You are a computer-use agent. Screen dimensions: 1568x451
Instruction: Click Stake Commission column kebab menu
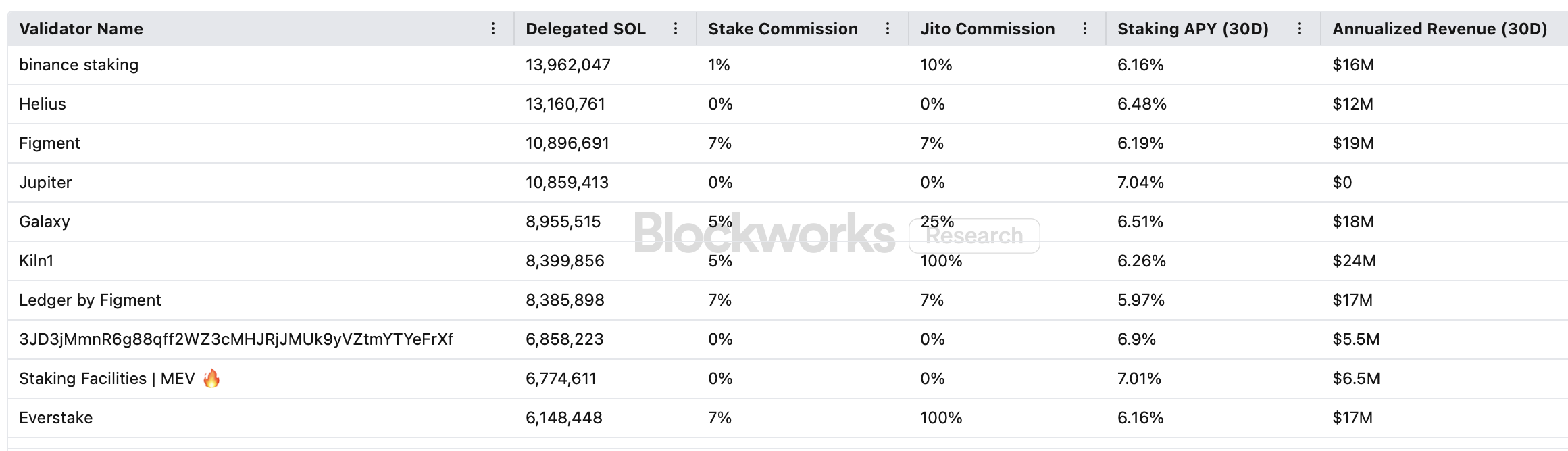click(888, 28)
